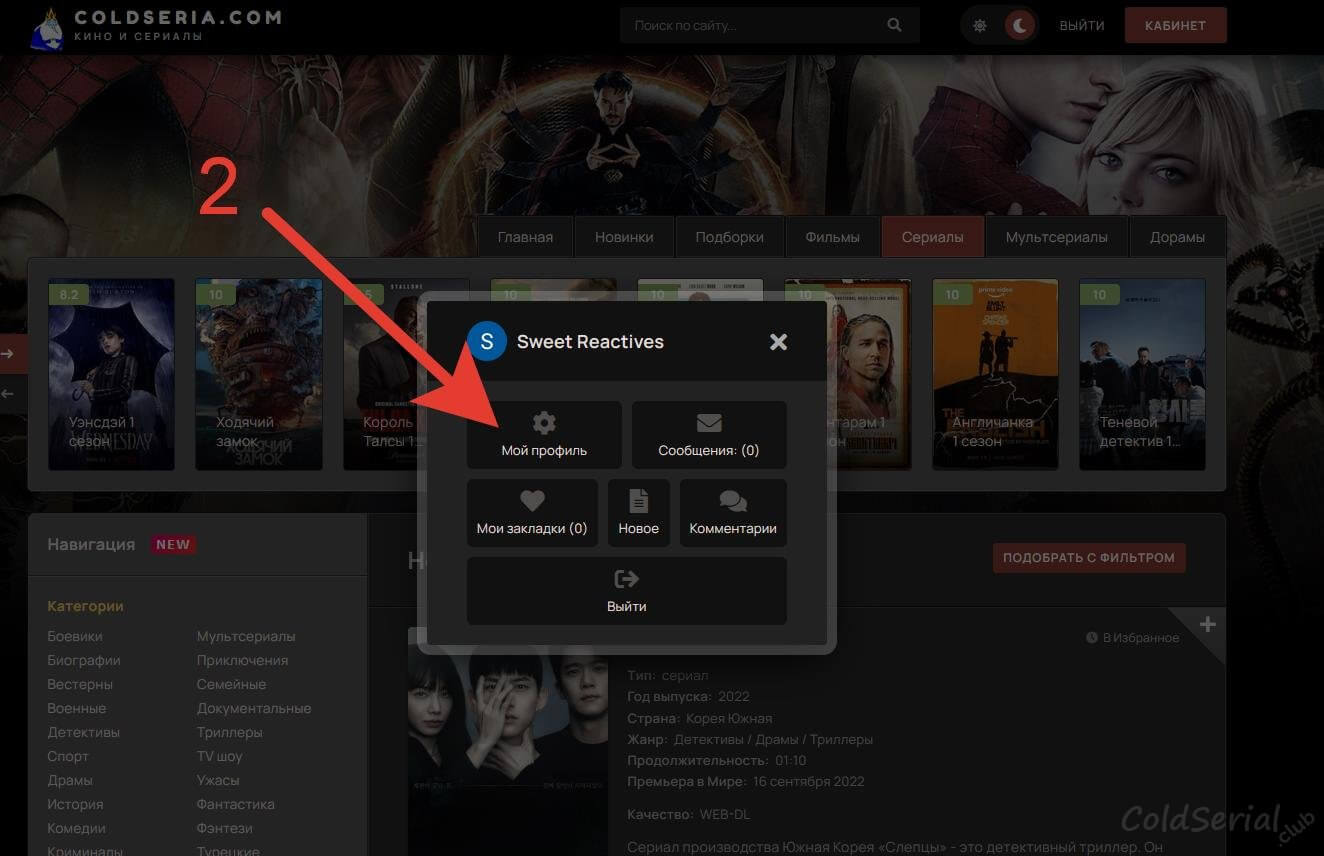This screenshot has width=1324, height=856.
Task: Switch to dark theme moon icon
Action: coord(1021,26)
